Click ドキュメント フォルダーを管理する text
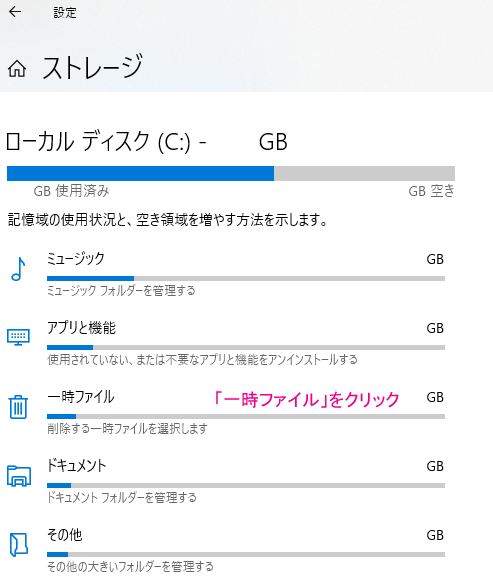This screenshot has width=493, height=585. 122,498
